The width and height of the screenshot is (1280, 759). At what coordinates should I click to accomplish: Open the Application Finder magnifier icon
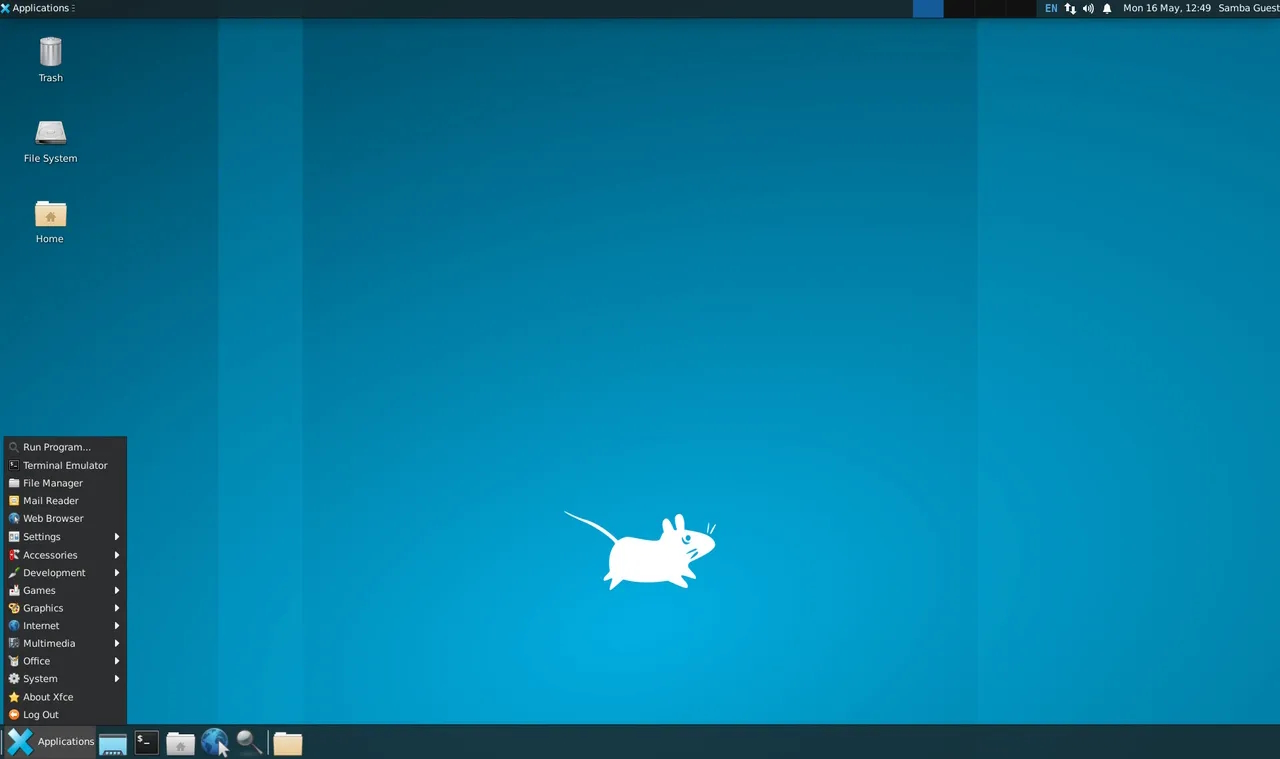[x=248, y=742]
